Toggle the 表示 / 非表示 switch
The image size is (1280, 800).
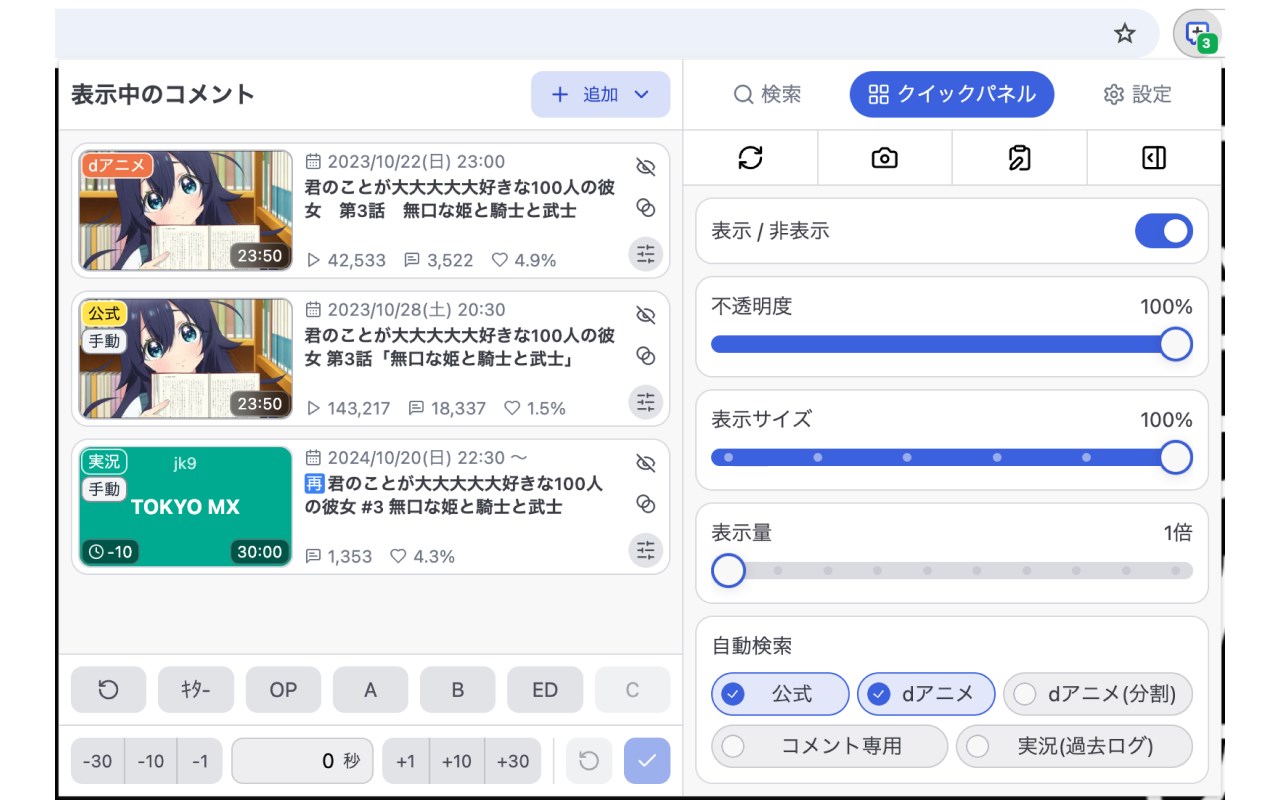1163,231
